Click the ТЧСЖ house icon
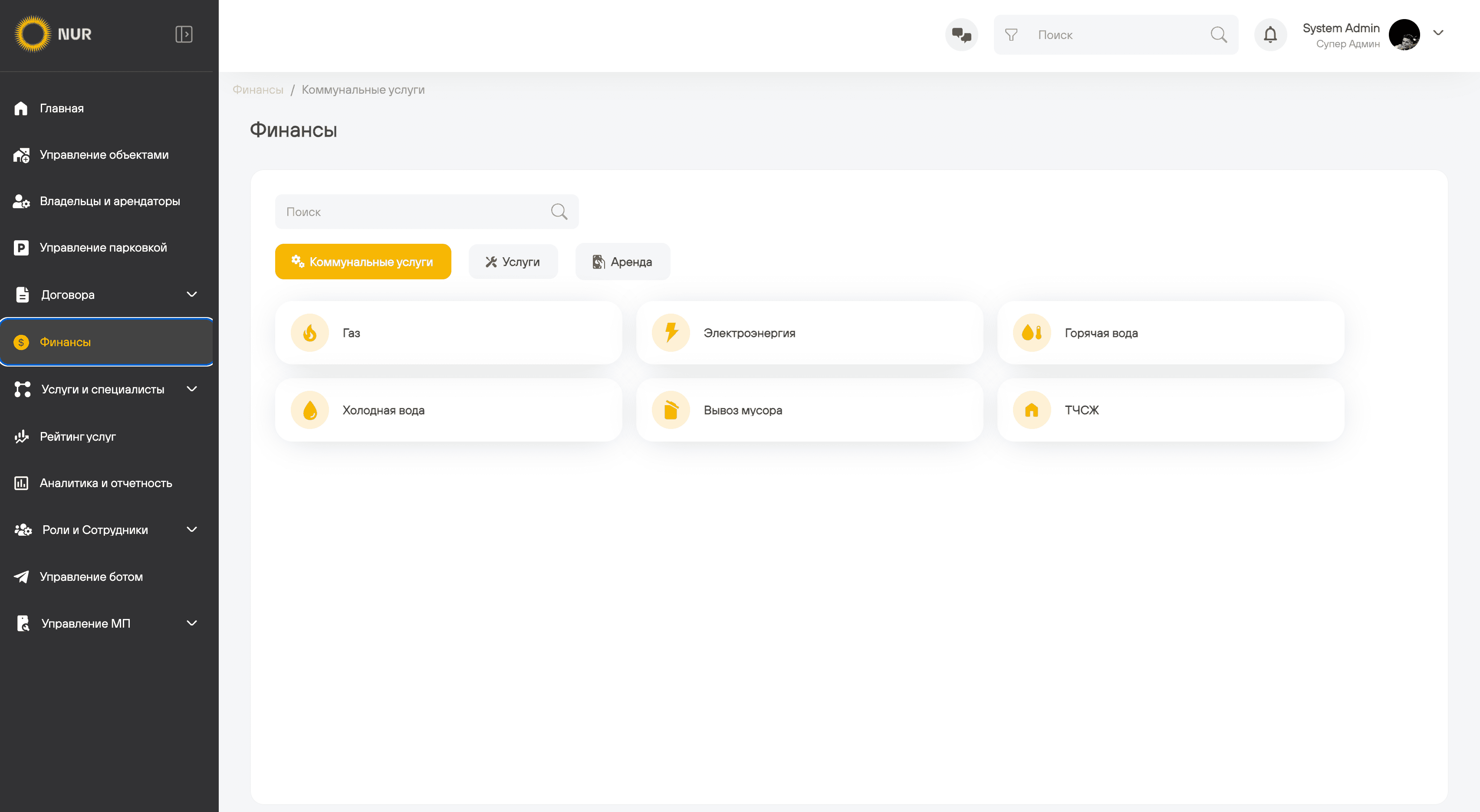This screenshot has height=812, width=1480. coord(1032,409)
